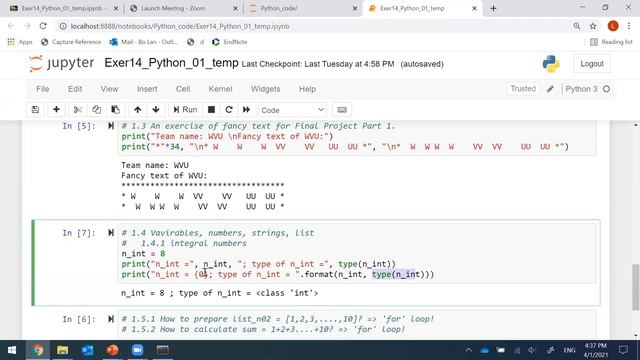Insert a cell below with plus icon
Image resolution: width=640 pixels, height=360 pixels.
(56, 110)
